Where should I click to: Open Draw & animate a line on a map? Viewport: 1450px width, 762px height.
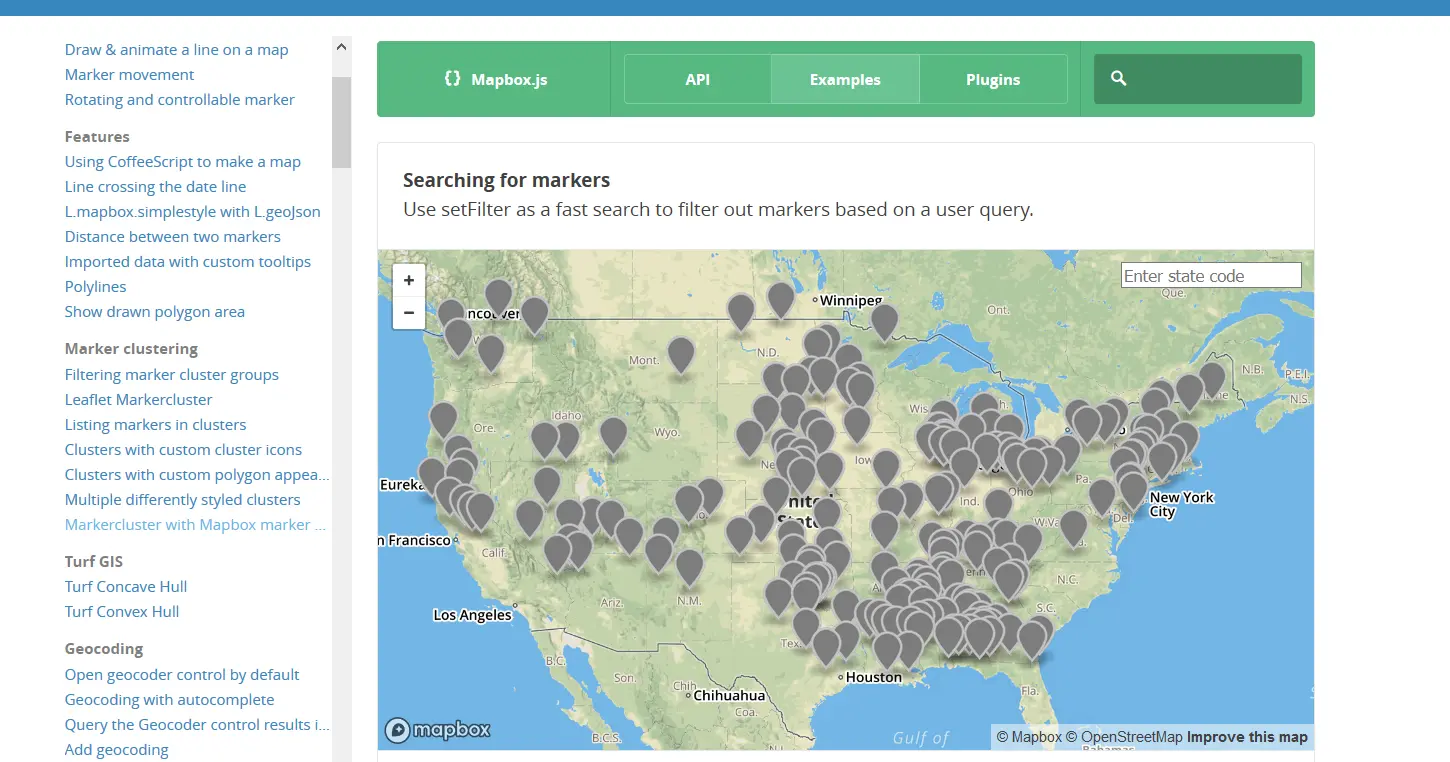(176, 49)
